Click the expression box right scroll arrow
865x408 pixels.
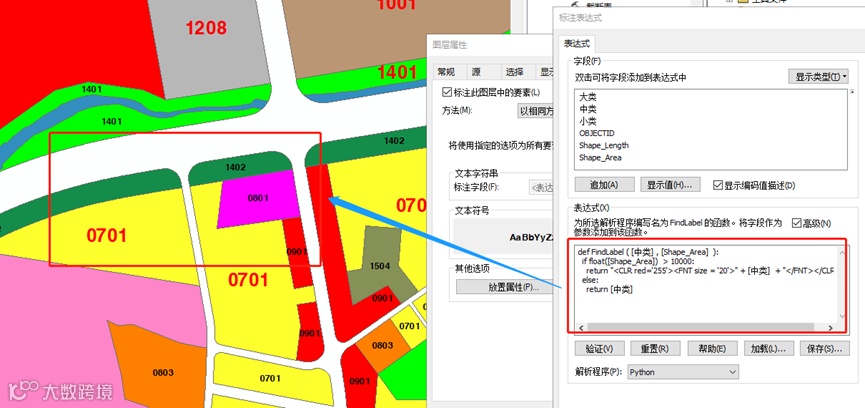click(830, 328)
